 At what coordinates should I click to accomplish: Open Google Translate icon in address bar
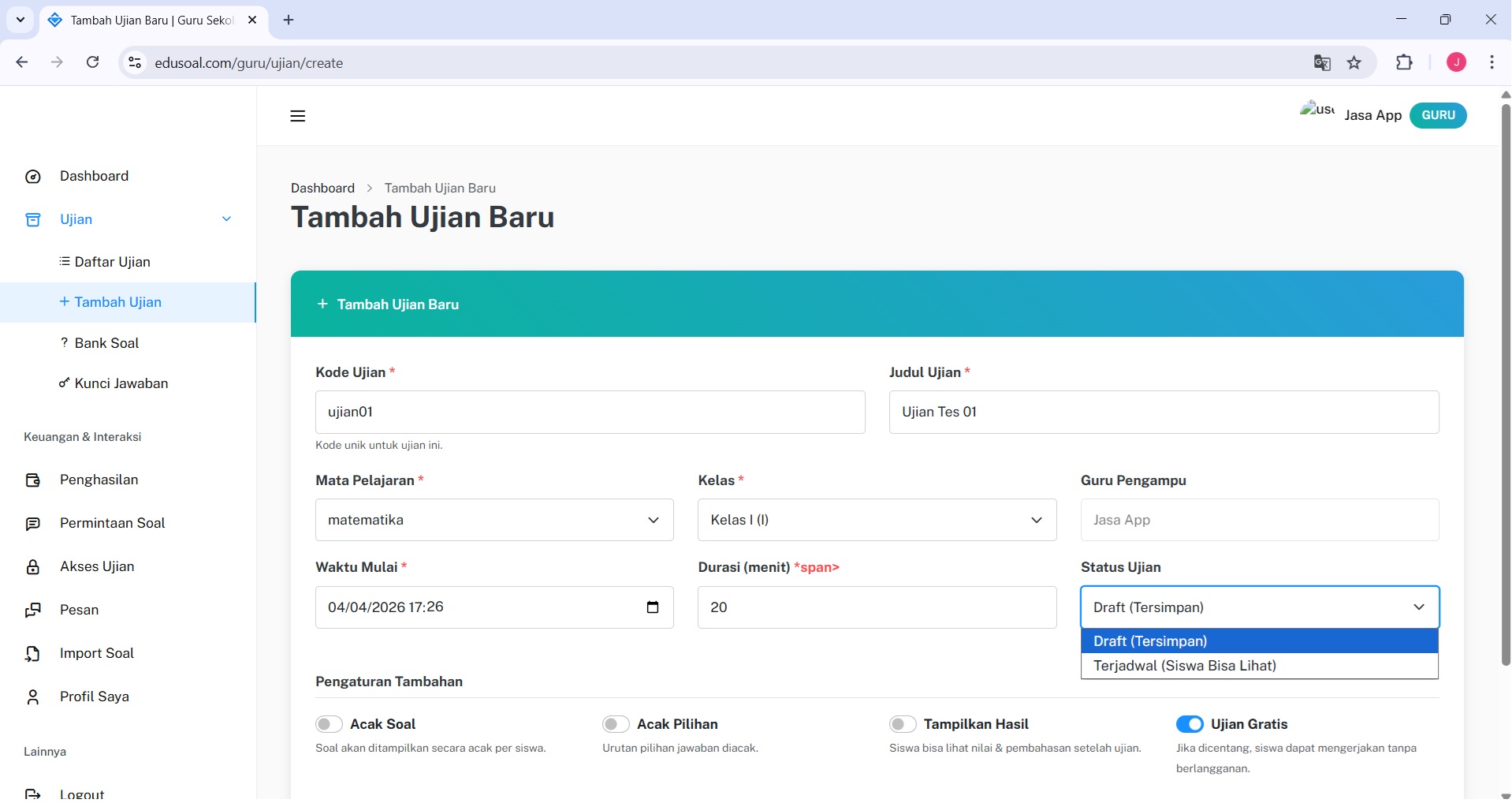pyautogui.click(x=1323, y=62)
